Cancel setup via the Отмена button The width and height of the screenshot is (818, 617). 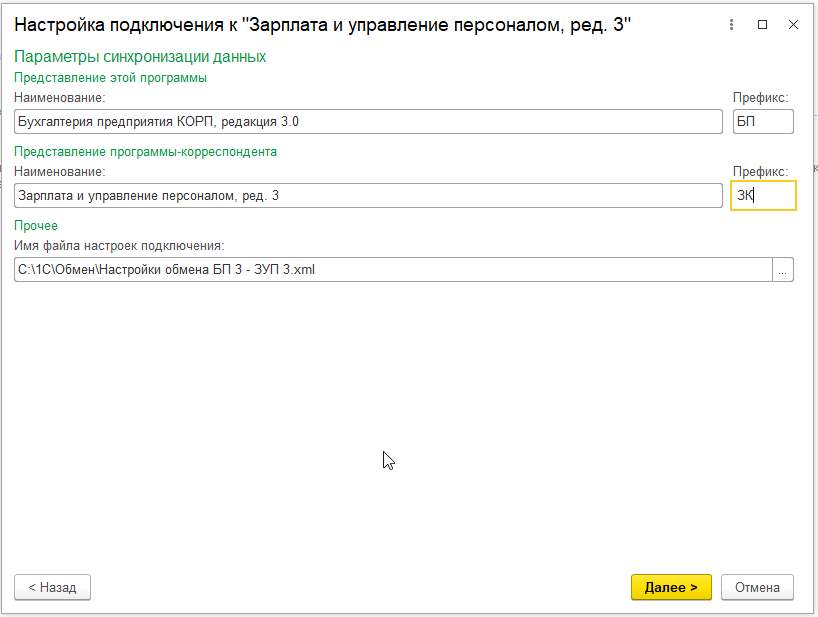click(757, 587)
